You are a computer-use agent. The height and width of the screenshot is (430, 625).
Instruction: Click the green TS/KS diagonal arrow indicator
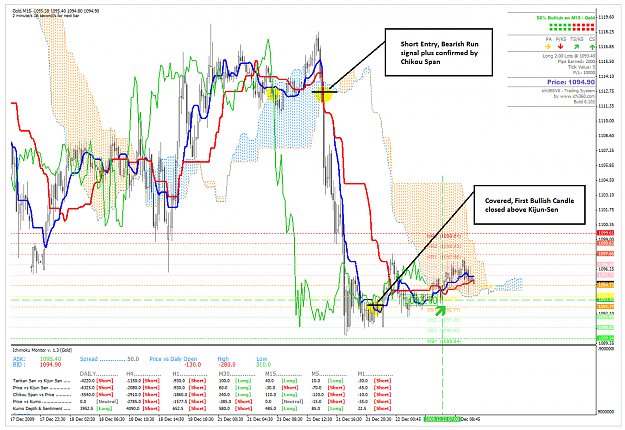[576, 47]
